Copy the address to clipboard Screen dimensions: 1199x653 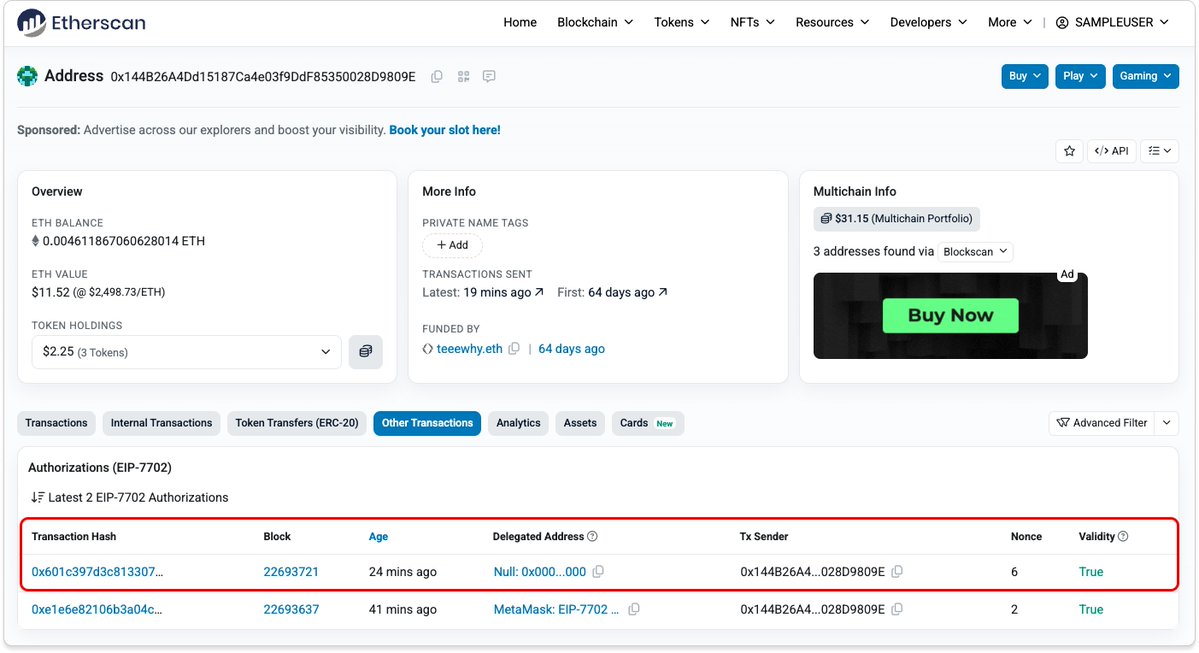(437, 76)
